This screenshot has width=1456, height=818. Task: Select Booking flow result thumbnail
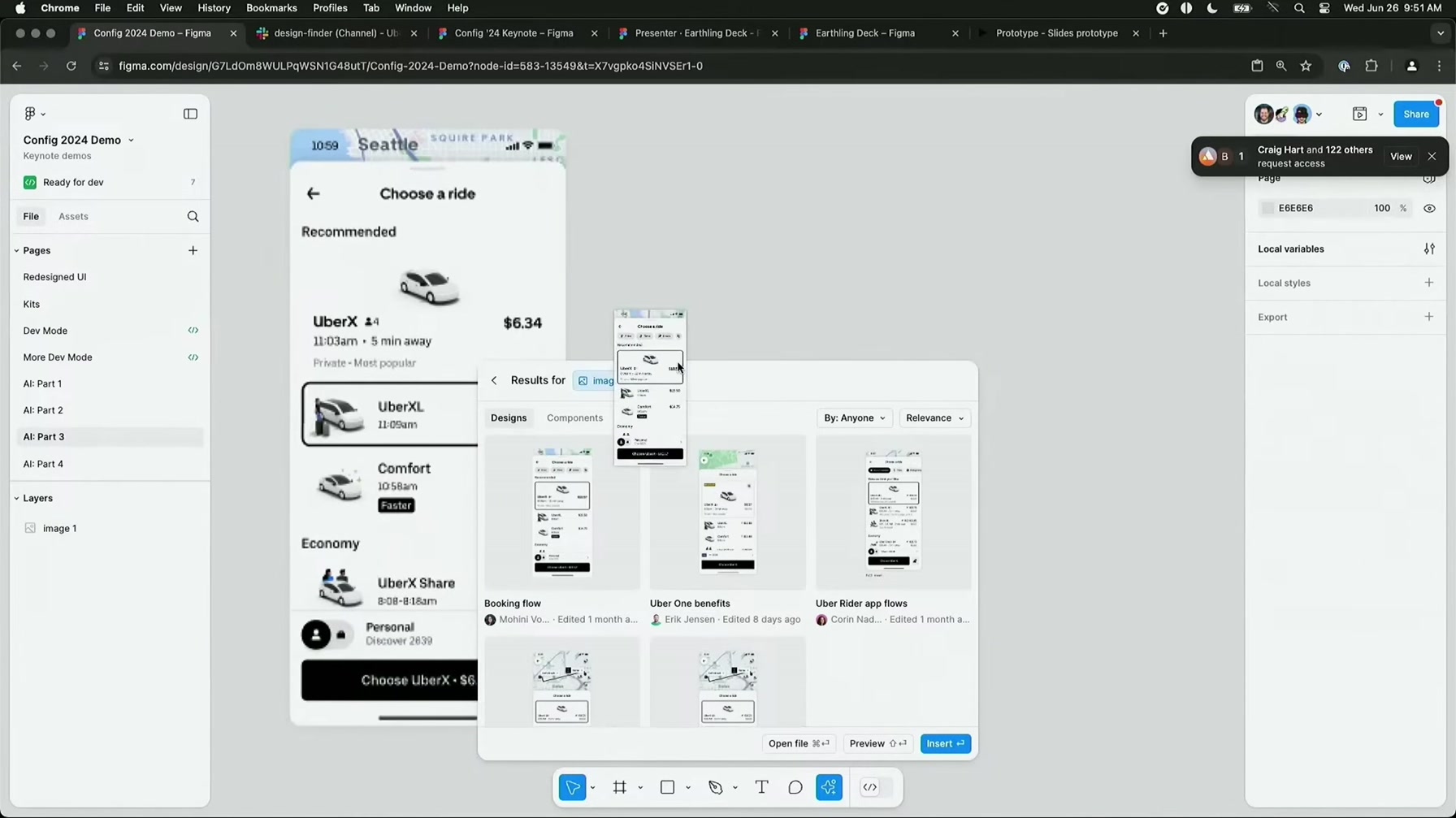562,513
